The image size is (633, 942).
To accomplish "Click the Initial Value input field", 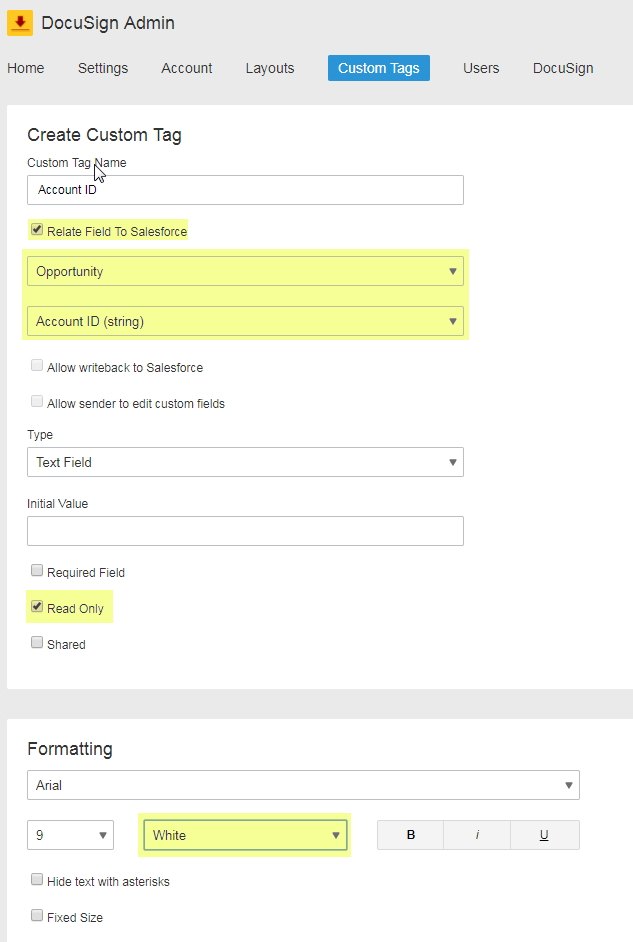I will tap(244, 531).
